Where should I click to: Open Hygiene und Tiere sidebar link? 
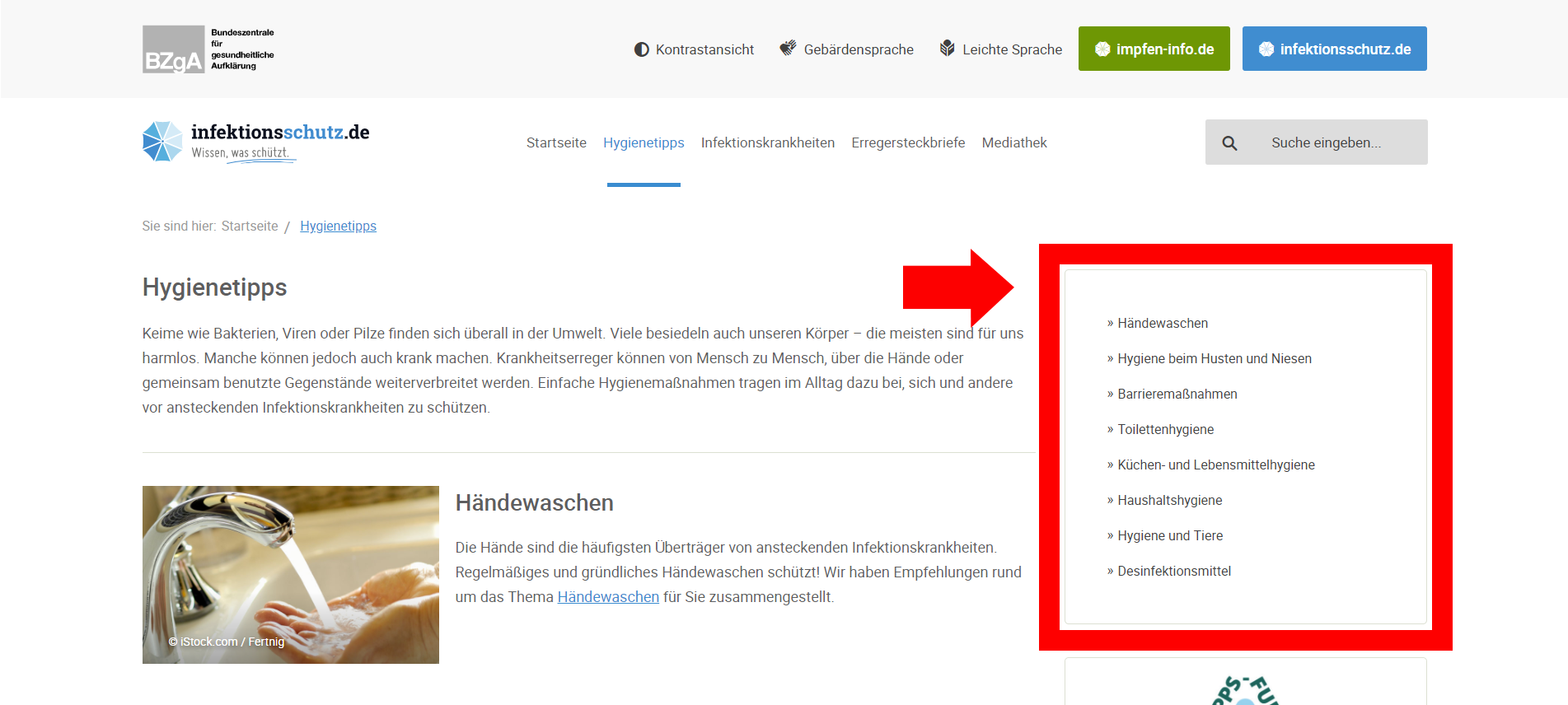1169,535
